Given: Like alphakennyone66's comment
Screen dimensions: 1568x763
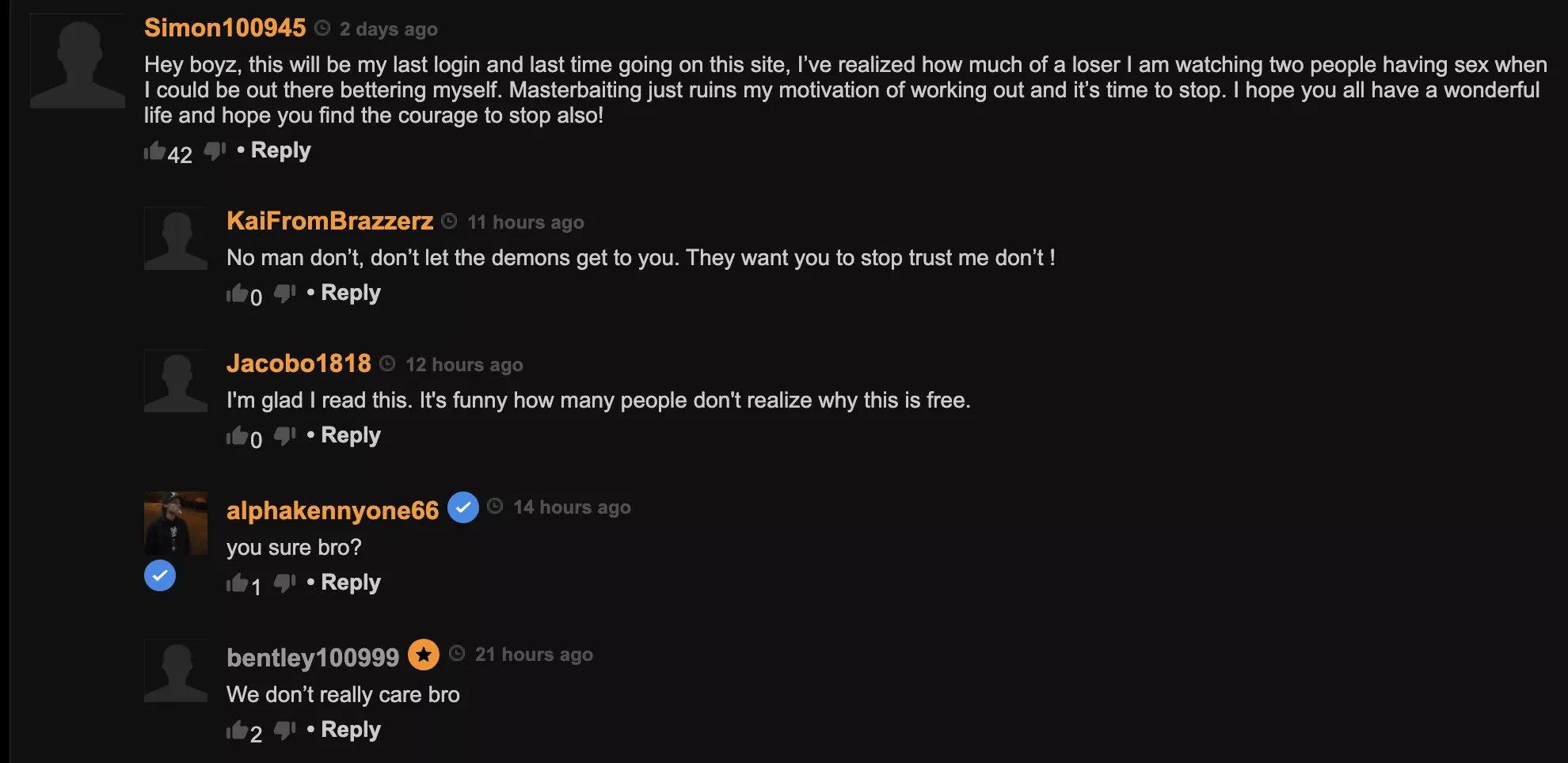Looking at the screenshot, I should coord(237,583).
